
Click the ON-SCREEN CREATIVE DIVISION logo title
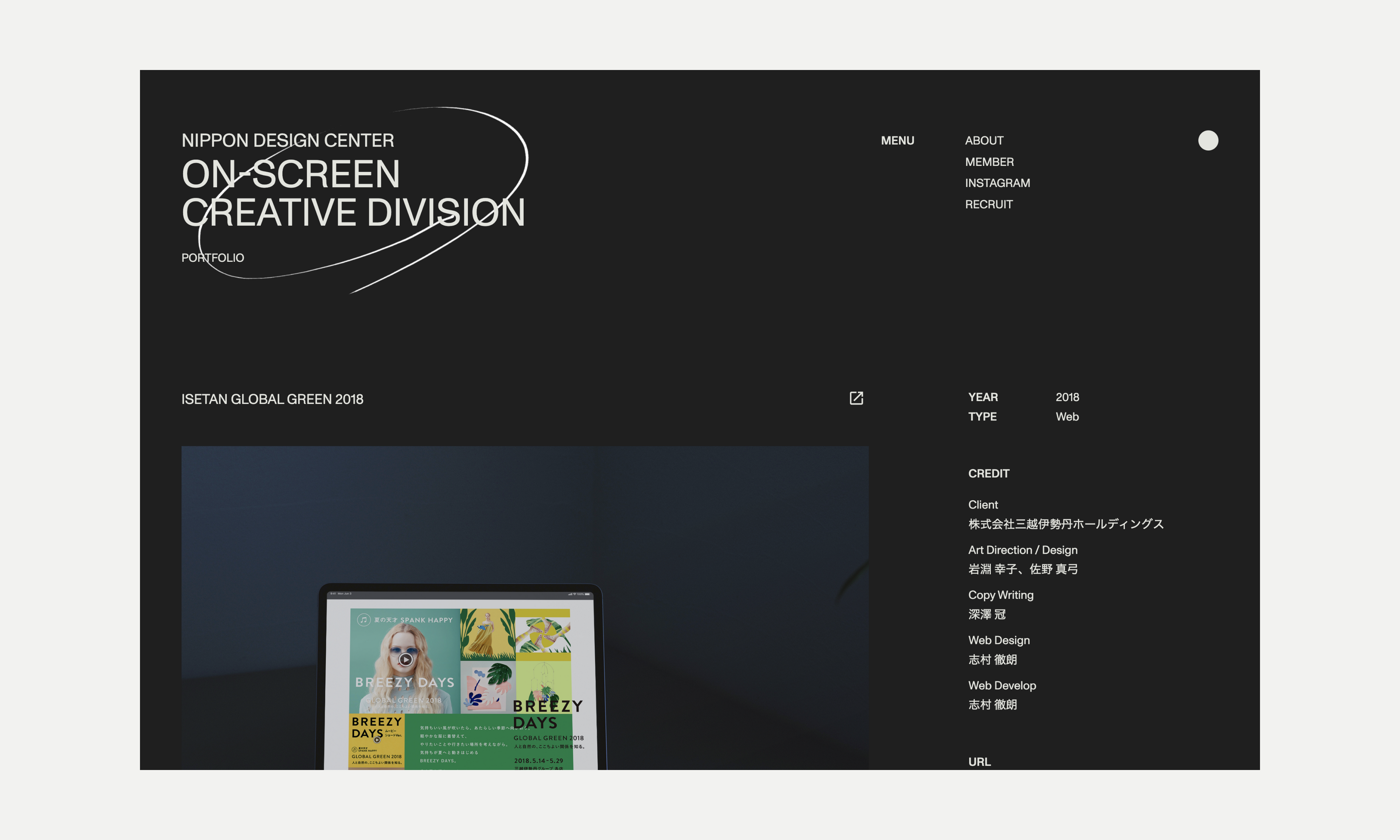point(353,193)
